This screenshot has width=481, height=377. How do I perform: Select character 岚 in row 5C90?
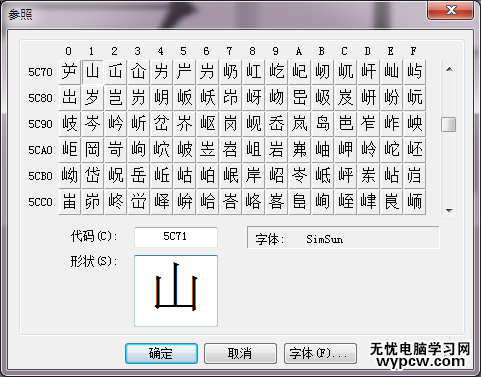pyautogui.click(x=300, y=124)
